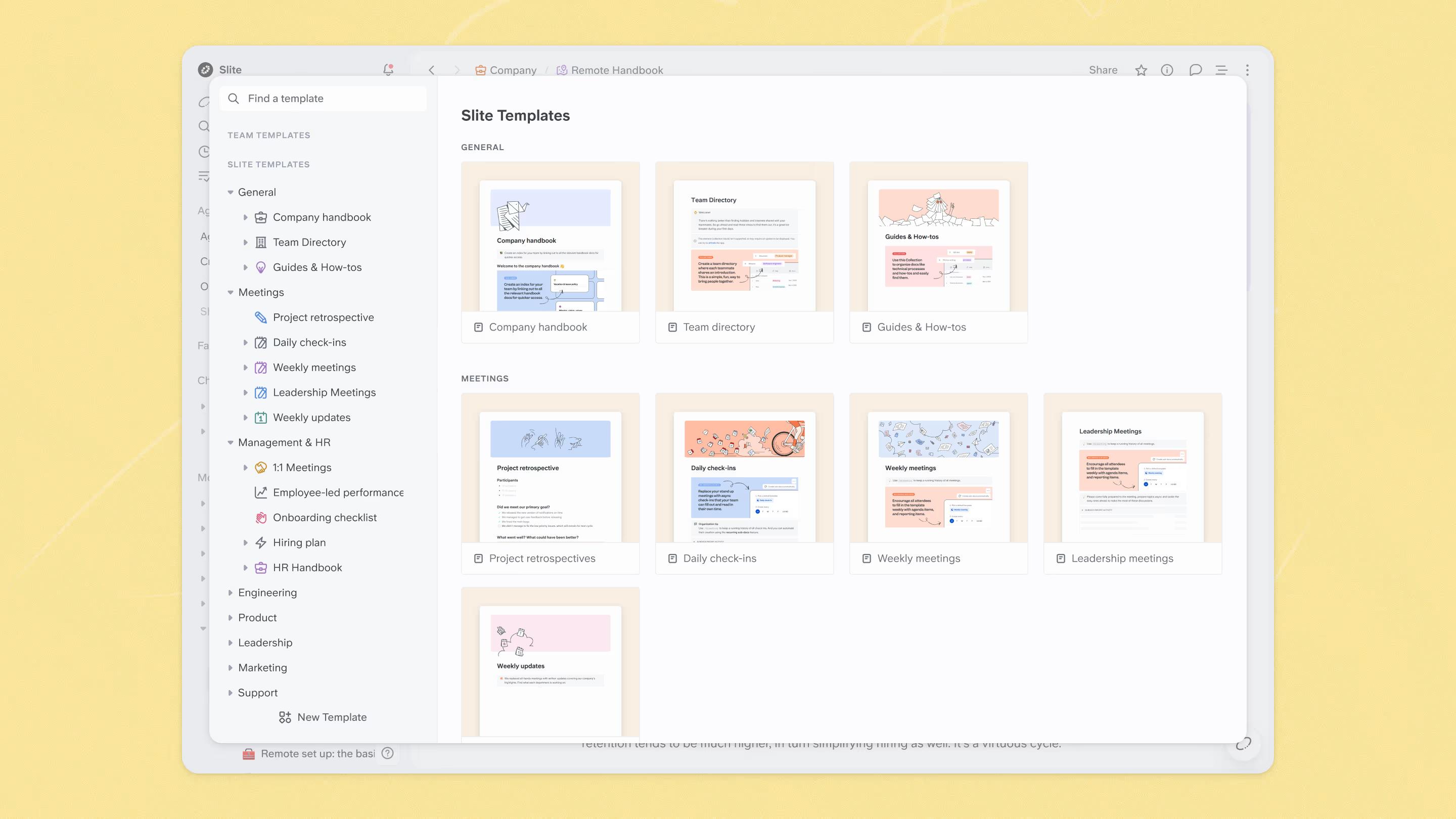
Task: Click the search magnifier in template field
Action: pos(234,99)
